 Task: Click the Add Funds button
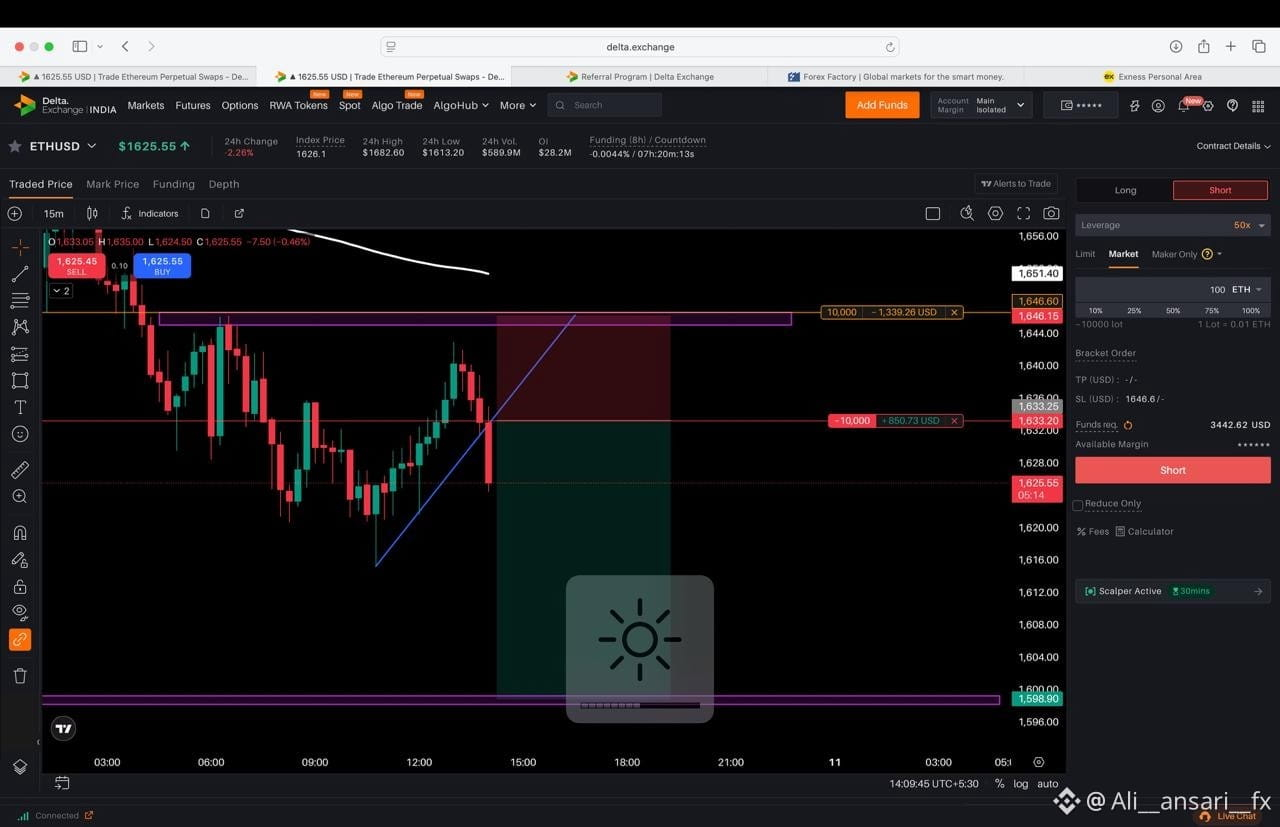[882, 105]
